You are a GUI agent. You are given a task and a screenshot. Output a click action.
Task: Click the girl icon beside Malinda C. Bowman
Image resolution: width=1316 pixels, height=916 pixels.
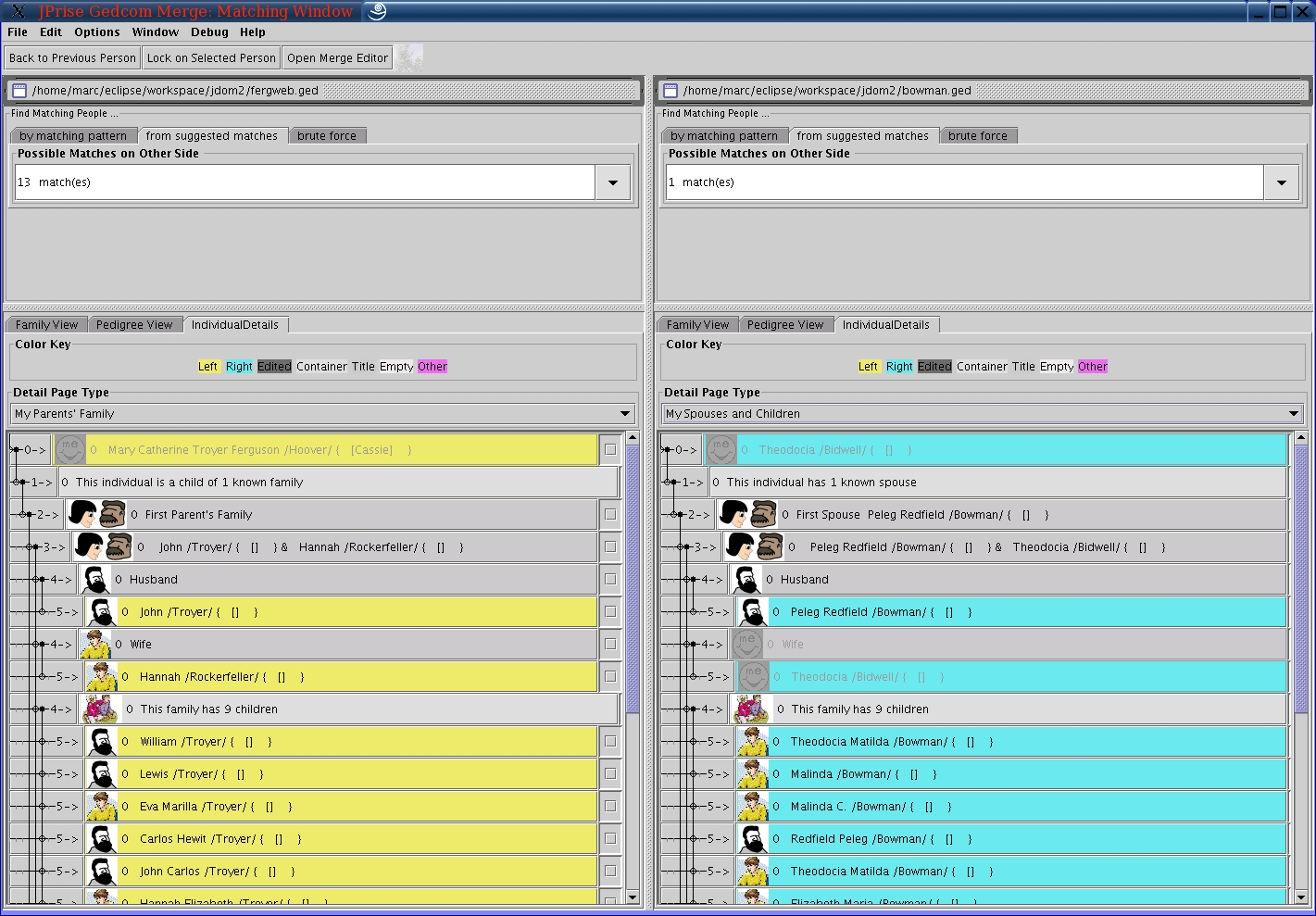[x=753, y=807]
